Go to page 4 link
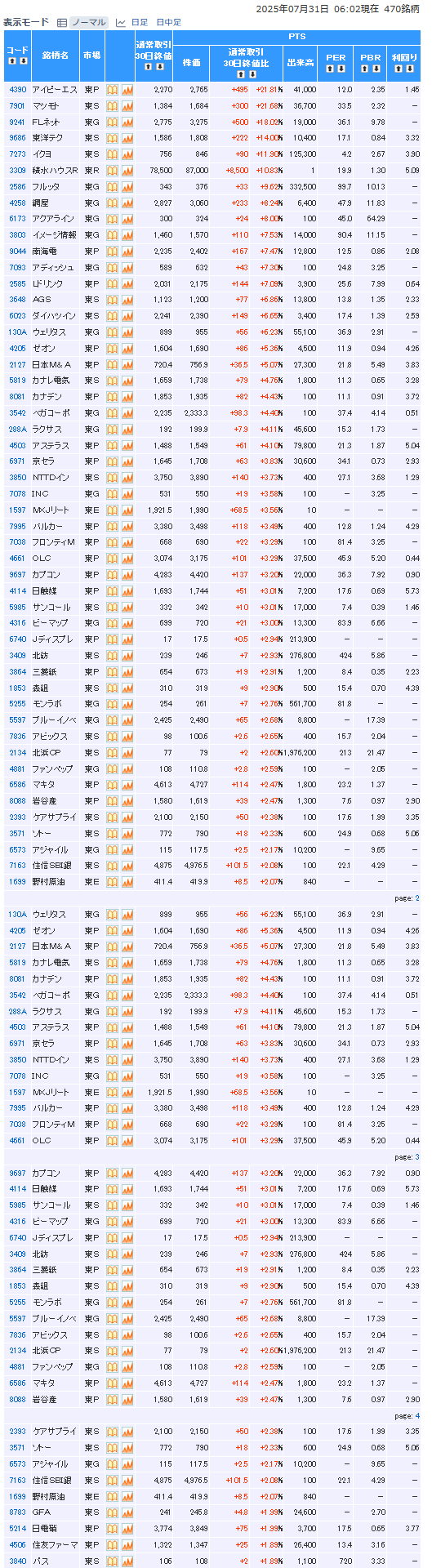Viewport: 432px width, 1568px height. pyautogui.click(x=416, y=1415)
